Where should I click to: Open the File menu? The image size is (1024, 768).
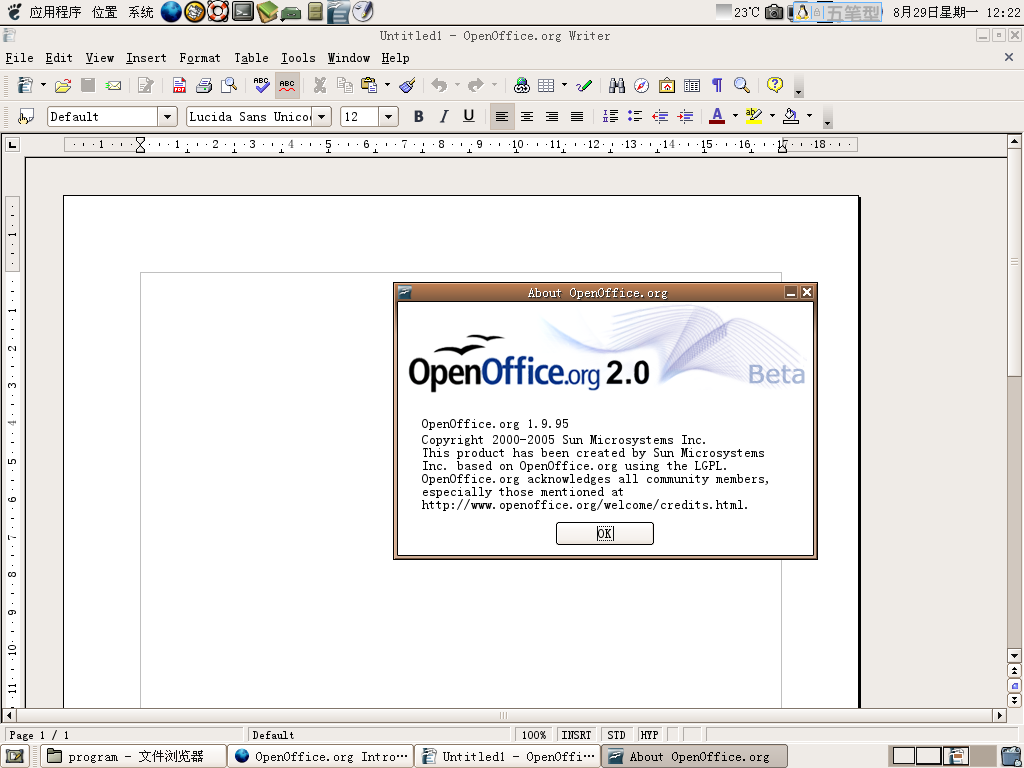point(19,58)
